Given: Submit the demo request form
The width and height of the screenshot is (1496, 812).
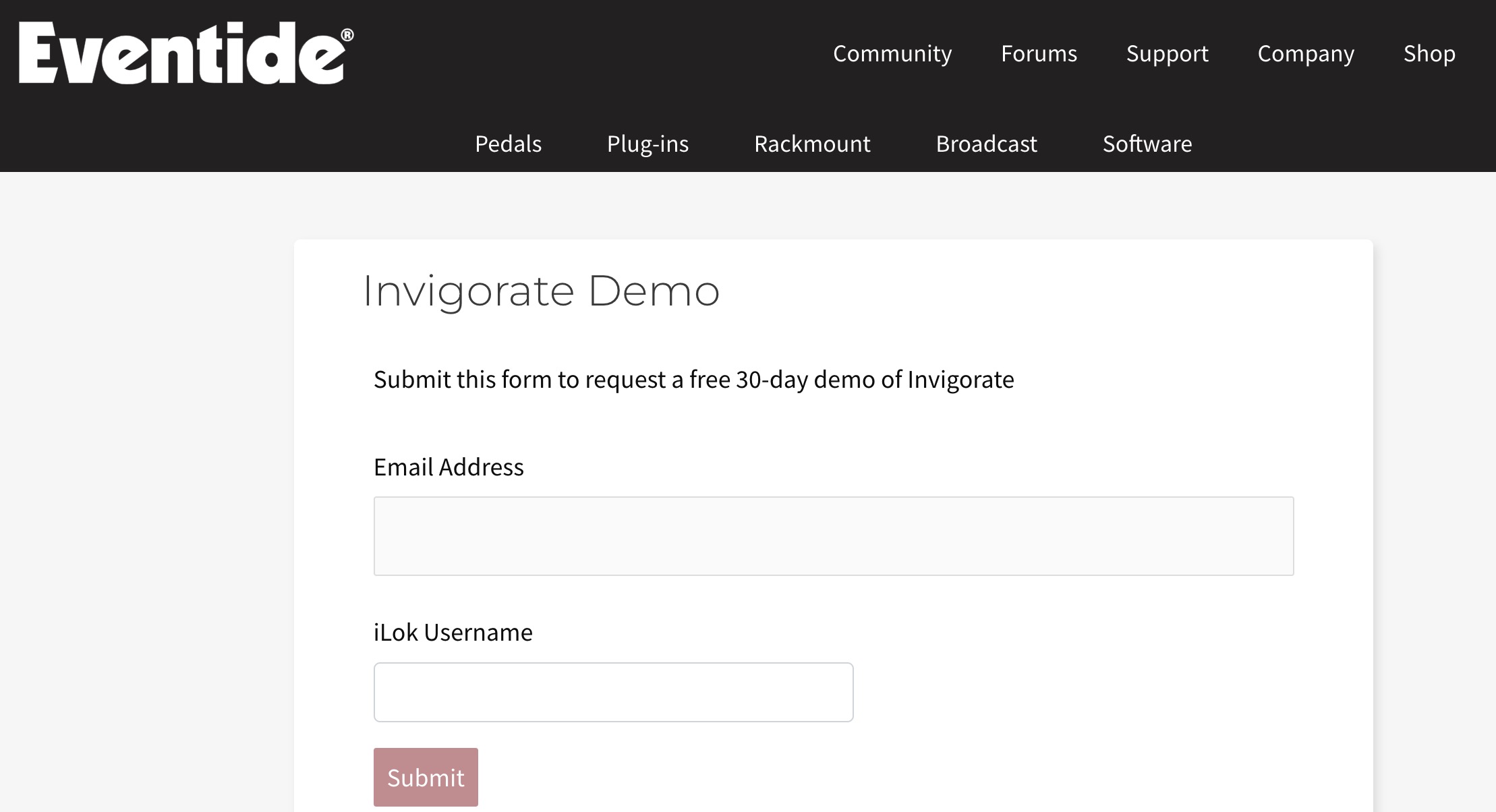Looking at the screenshot, I should tap(426, 777).
